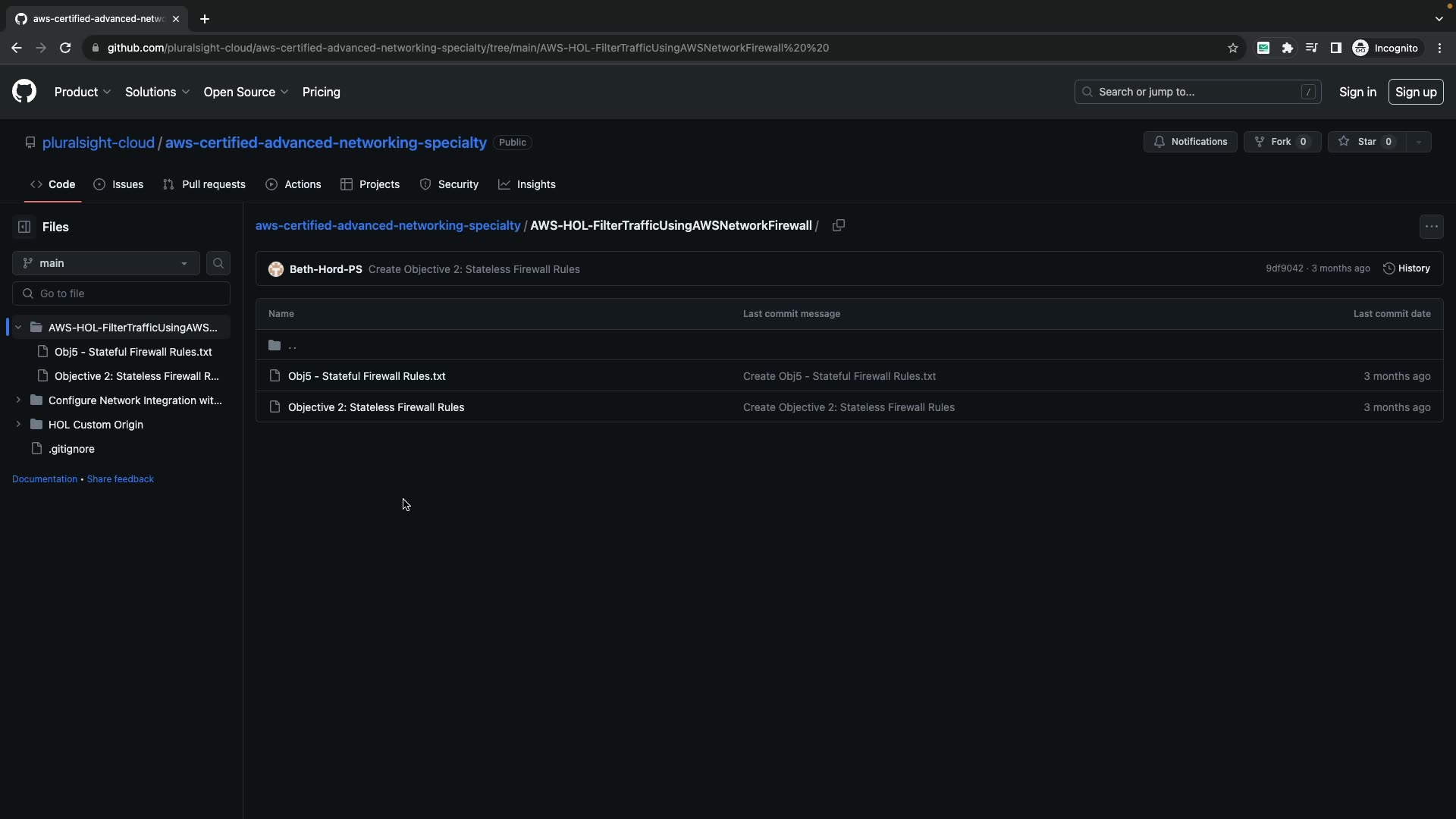Click the search files magnifier icon
The height and width of the screenshot is (819, 1456).
(218, 263)
